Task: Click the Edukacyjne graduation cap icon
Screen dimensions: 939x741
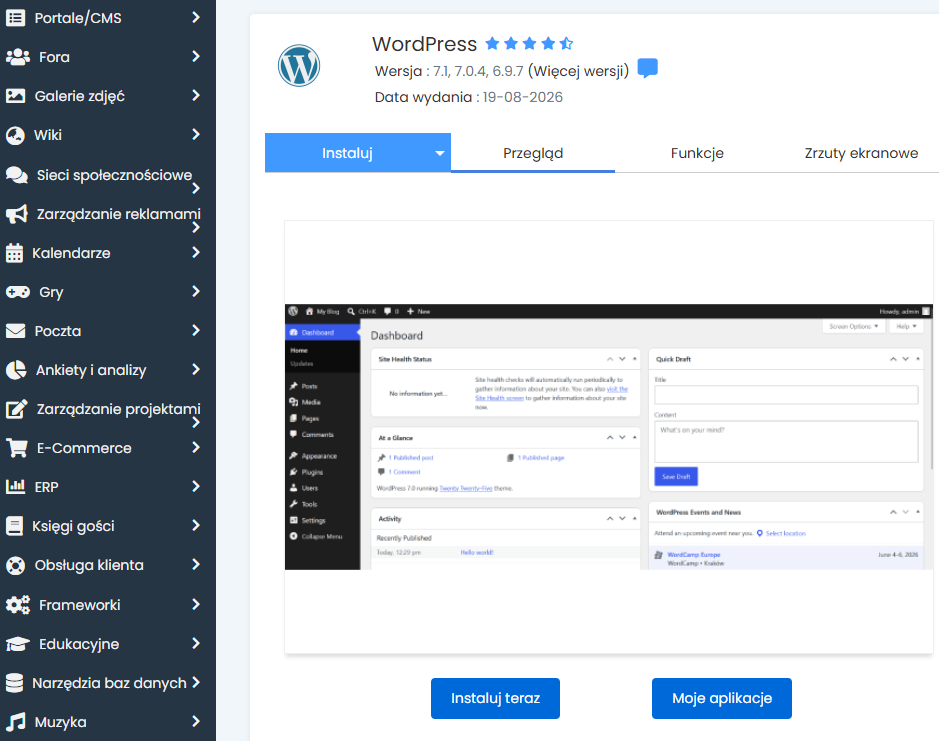Action: point(17,644)
